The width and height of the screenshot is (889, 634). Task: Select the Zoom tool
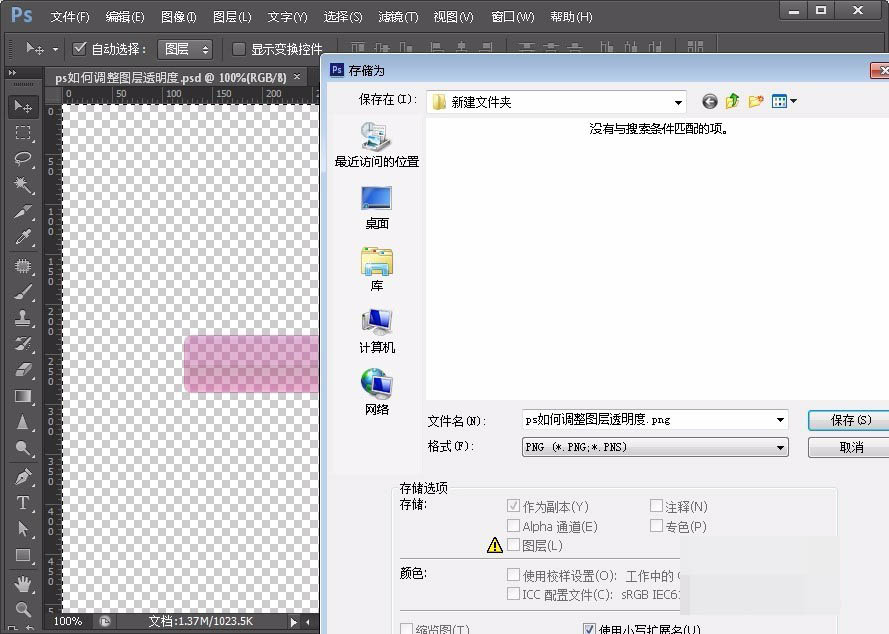point(22,608)
